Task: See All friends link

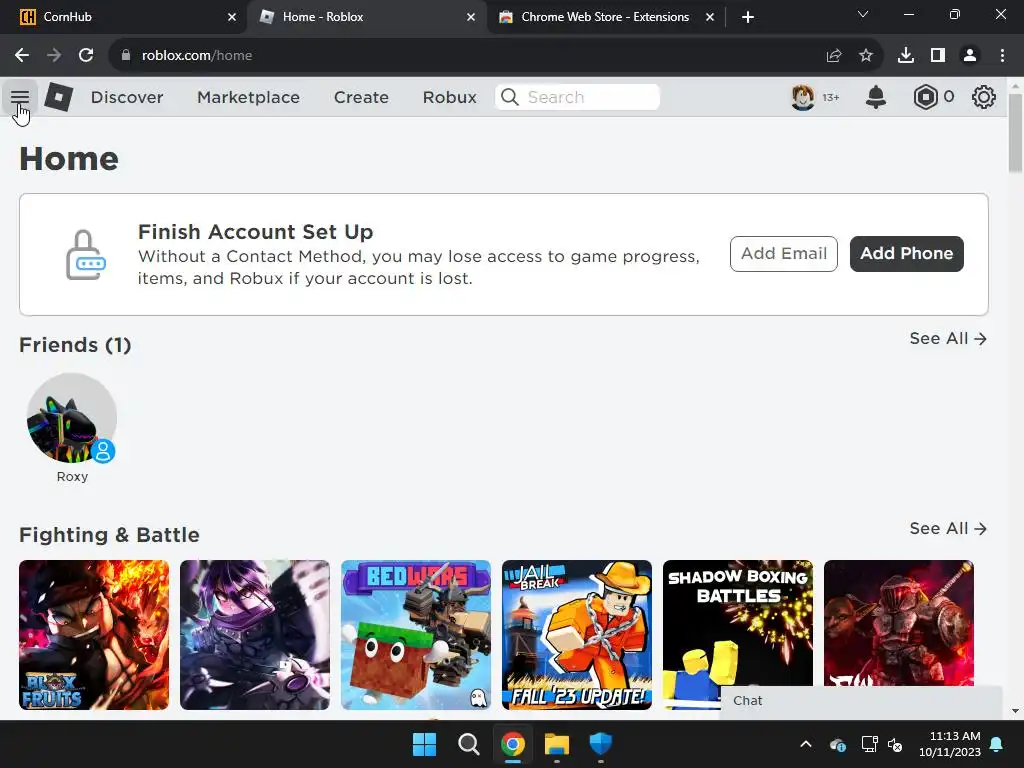Action: point(948,338)
